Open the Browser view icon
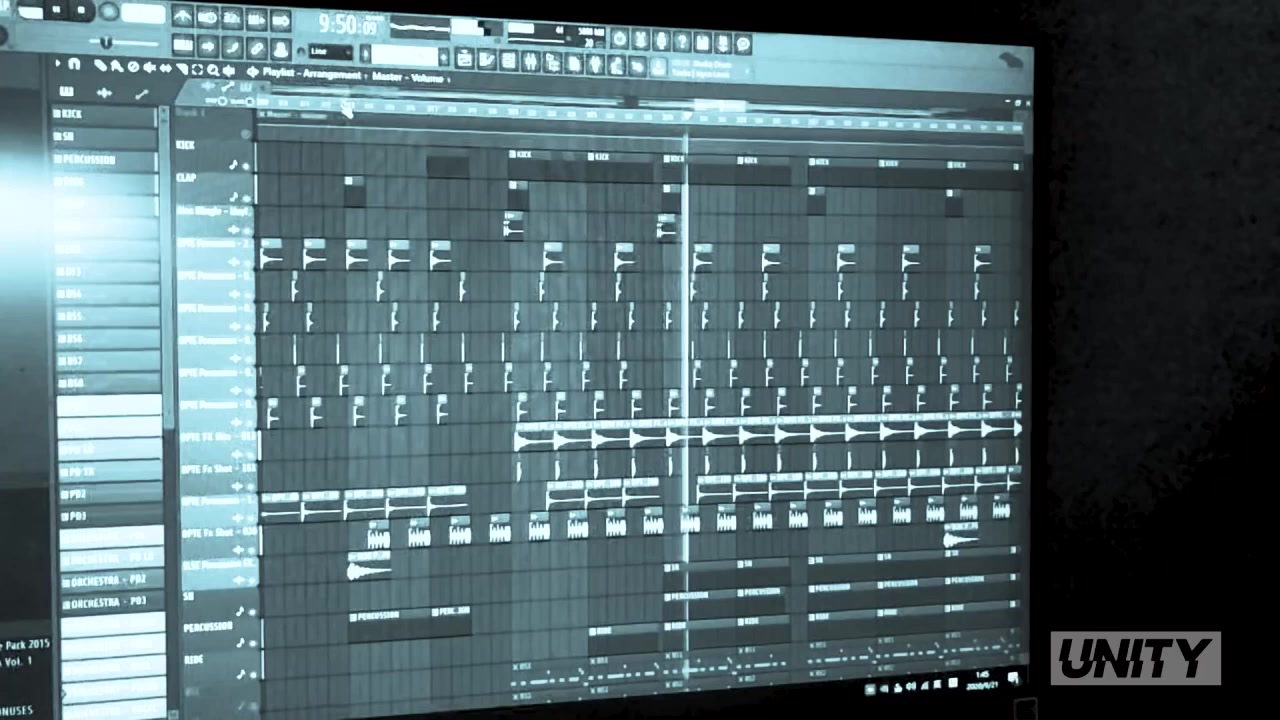Screen dimensions: 1280x720 [552, 62]
